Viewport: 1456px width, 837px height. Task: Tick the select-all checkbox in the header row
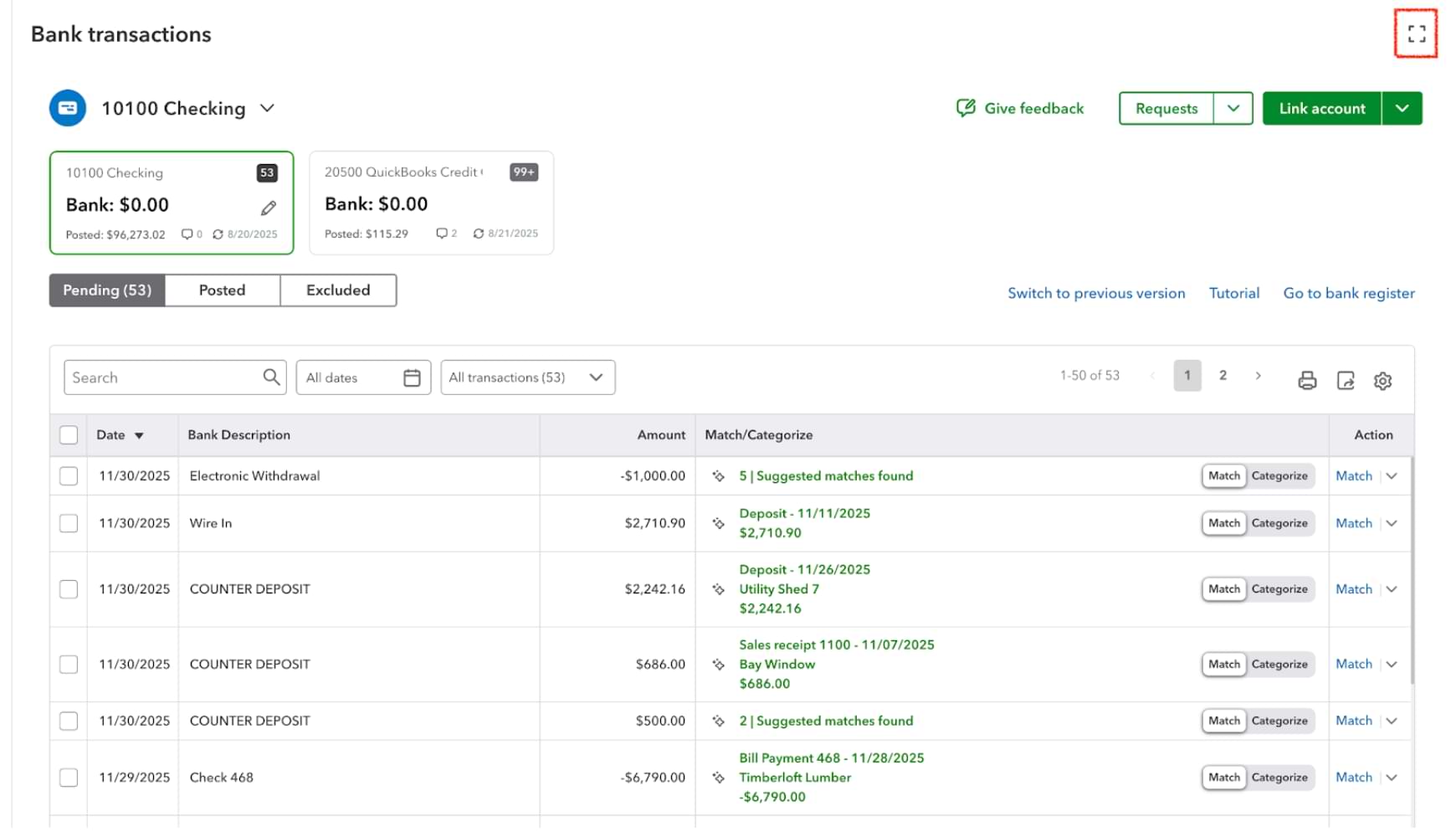pyautogui.click(x=69, y=435)
